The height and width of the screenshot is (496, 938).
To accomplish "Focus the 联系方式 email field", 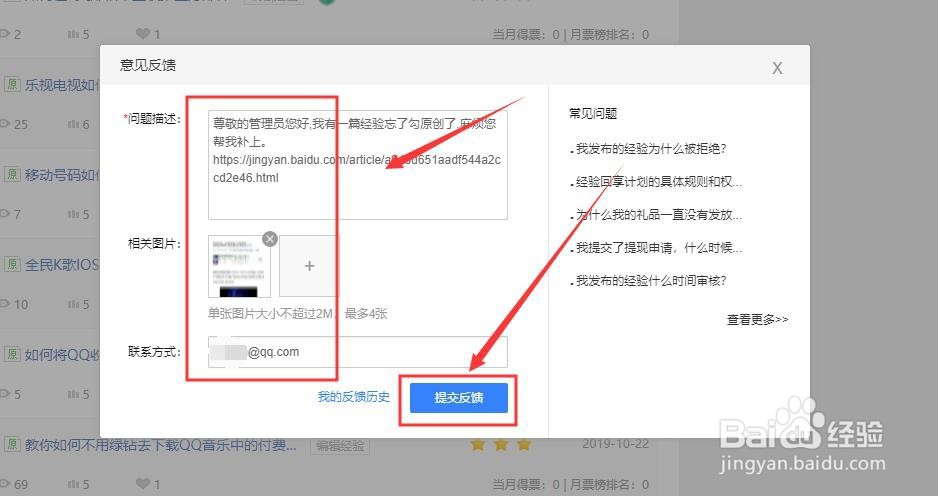I will coord(358,352).
